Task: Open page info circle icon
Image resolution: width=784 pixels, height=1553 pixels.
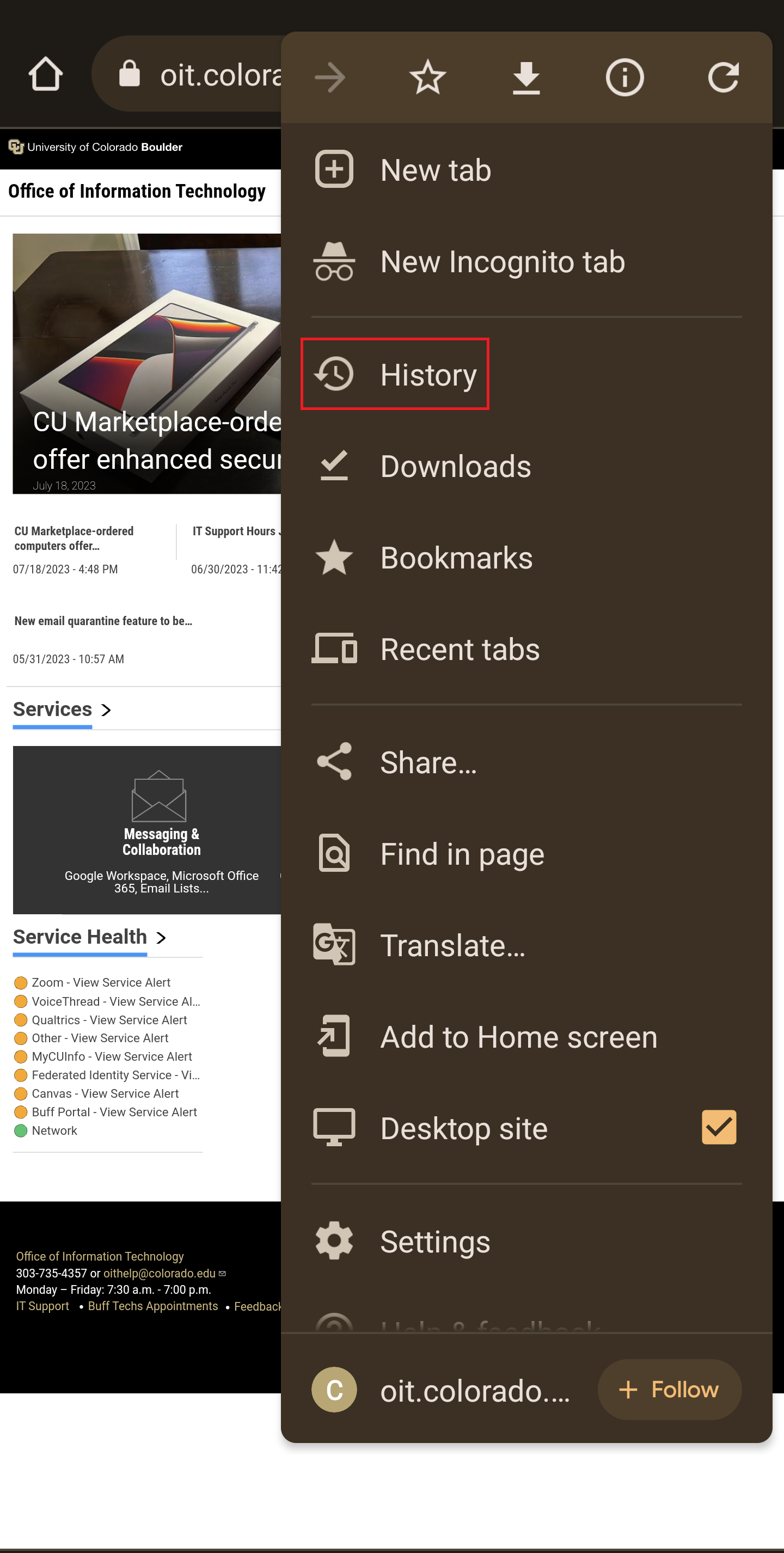Action: tap(624, 77)
